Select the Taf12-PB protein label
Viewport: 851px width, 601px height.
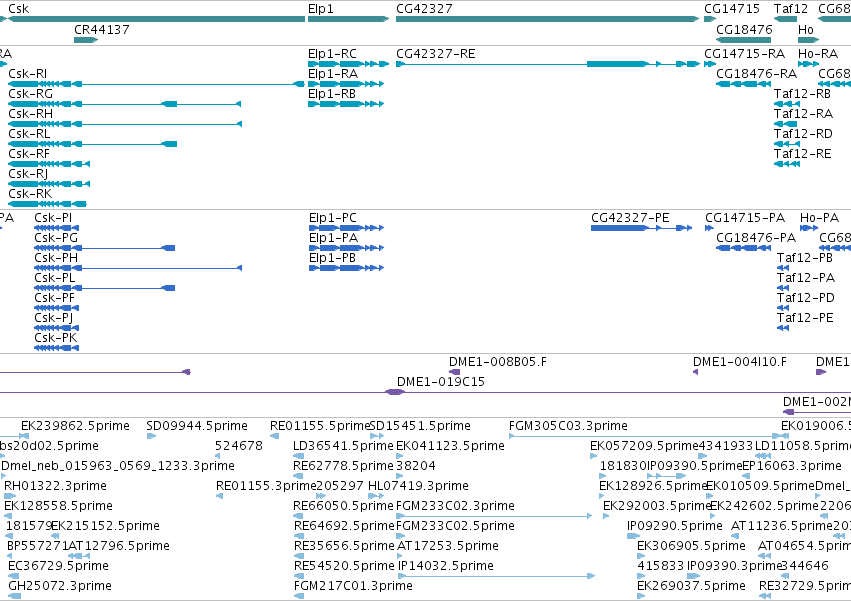pos(805,258)
